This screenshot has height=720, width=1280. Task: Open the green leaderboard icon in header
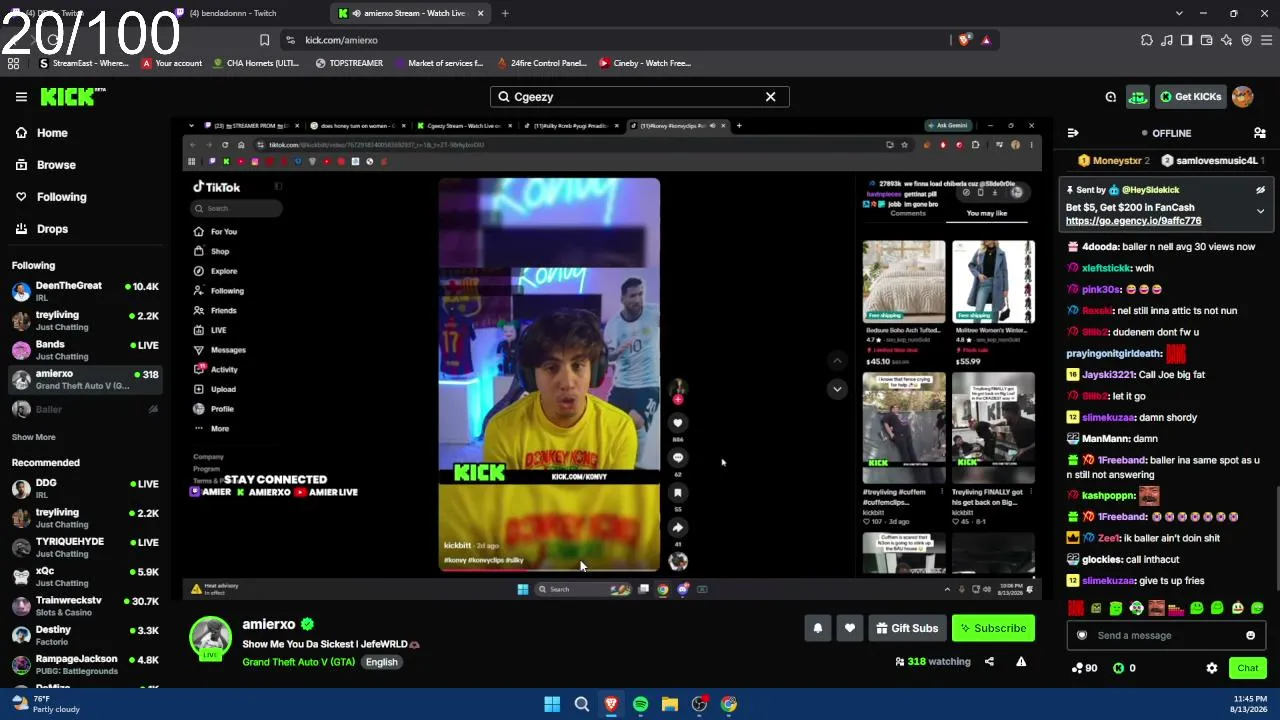tap(1138, 97)
